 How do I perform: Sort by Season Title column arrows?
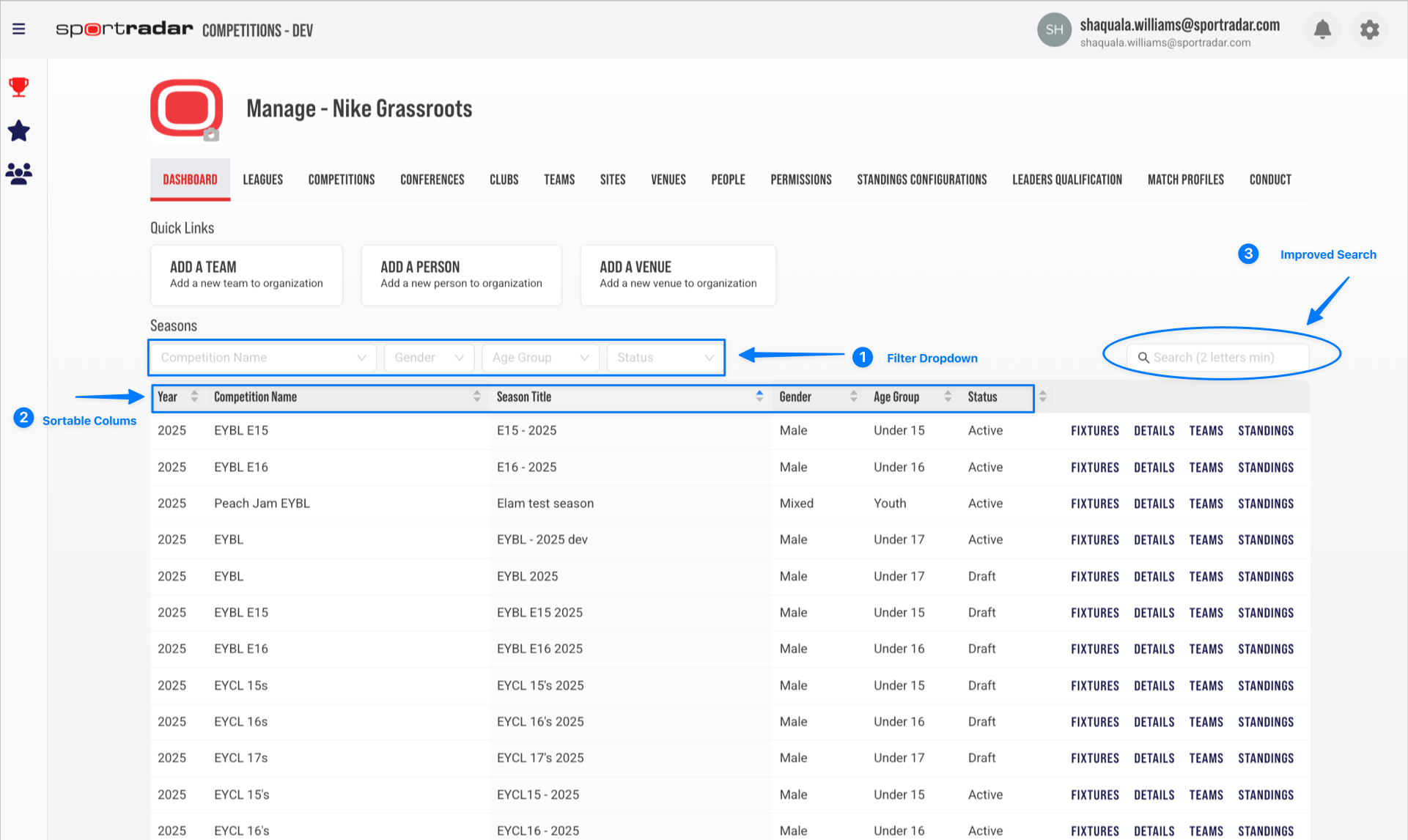(x=759, y=397)
